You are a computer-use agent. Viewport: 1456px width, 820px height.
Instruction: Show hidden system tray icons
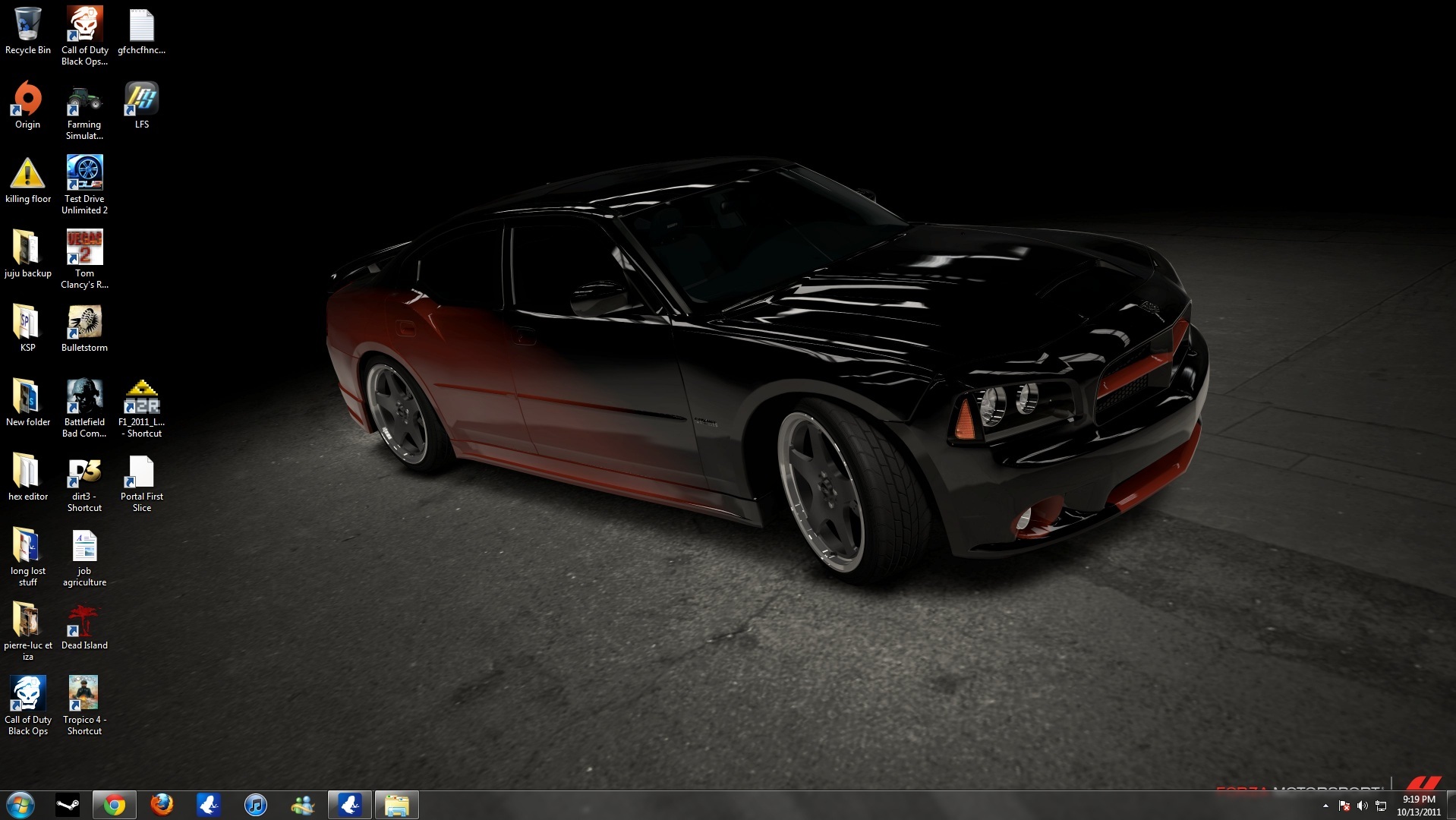click(1325, 806)
